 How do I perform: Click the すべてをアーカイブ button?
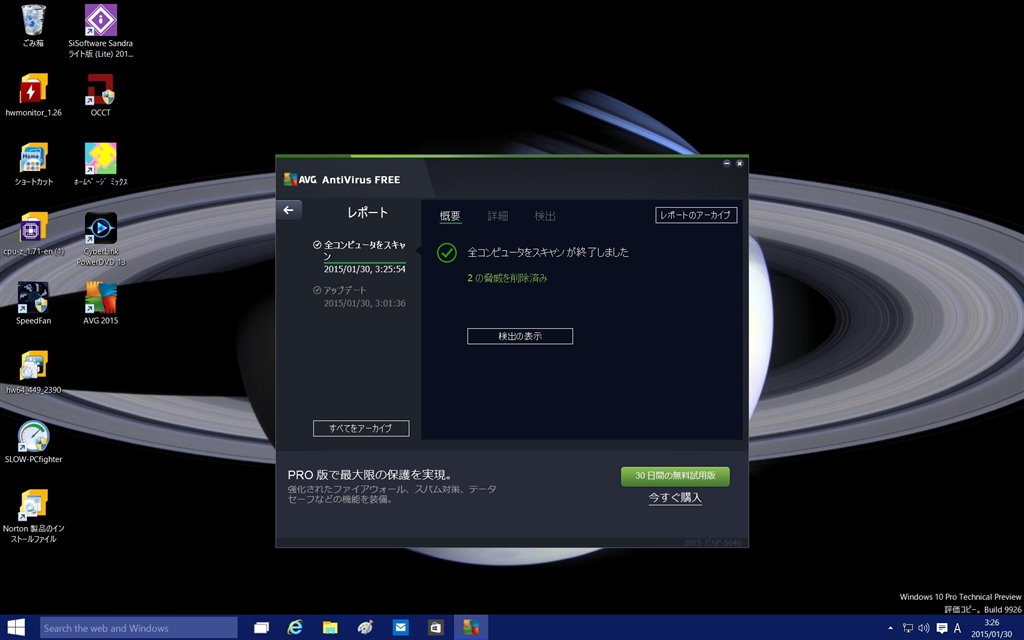pyautogui.click(x=361, y=428)
